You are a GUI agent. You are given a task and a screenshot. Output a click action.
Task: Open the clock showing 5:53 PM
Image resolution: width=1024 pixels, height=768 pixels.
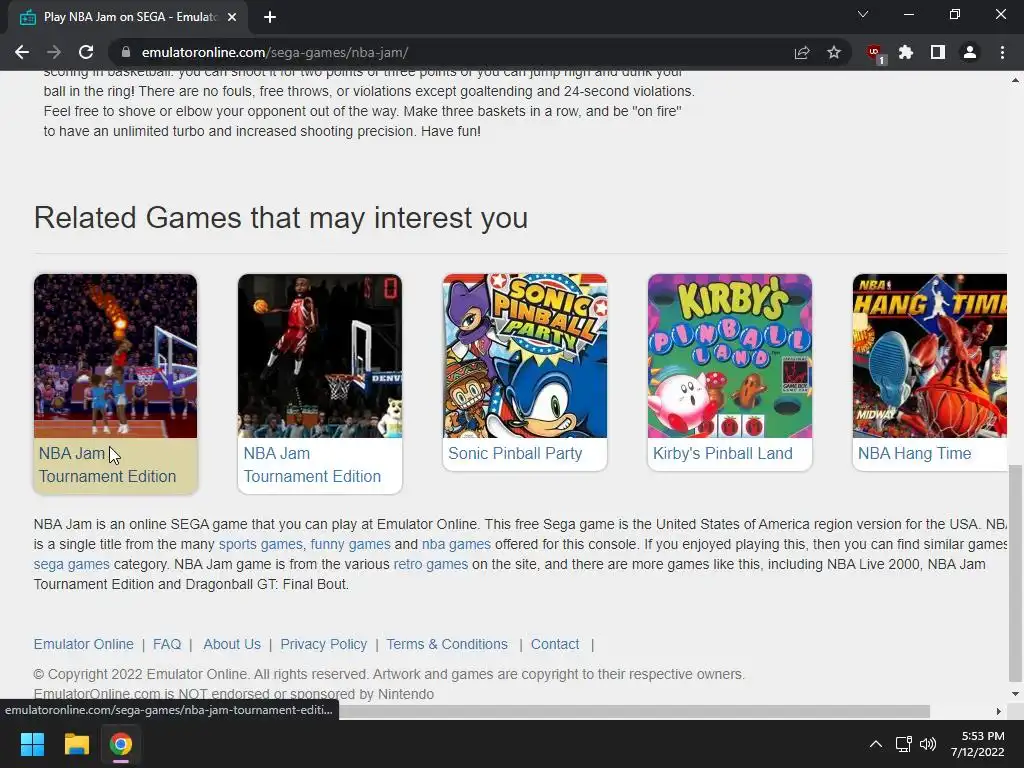(x=978, y=744)
